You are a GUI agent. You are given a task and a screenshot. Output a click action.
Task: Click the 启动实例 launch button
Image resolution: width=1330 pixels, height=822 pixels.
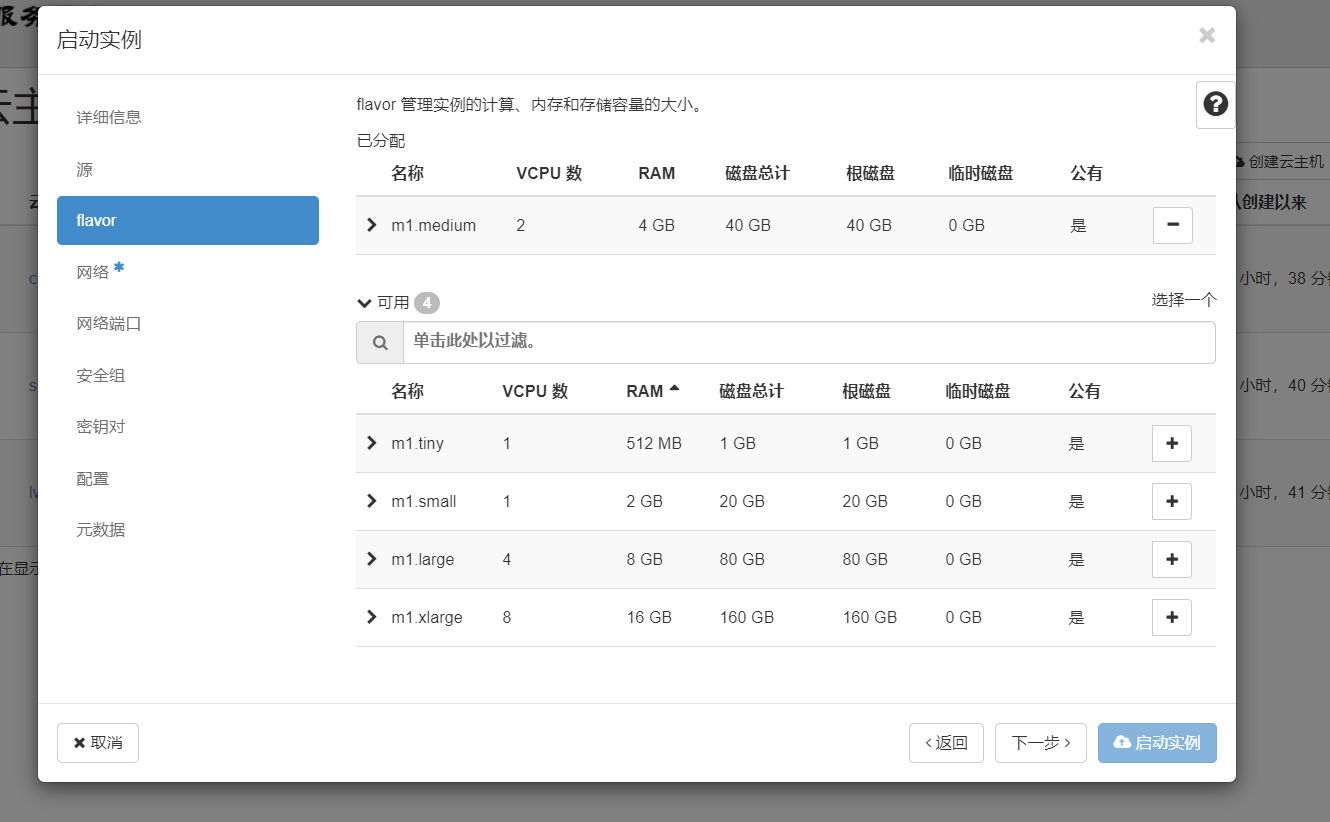point(1157,743)
